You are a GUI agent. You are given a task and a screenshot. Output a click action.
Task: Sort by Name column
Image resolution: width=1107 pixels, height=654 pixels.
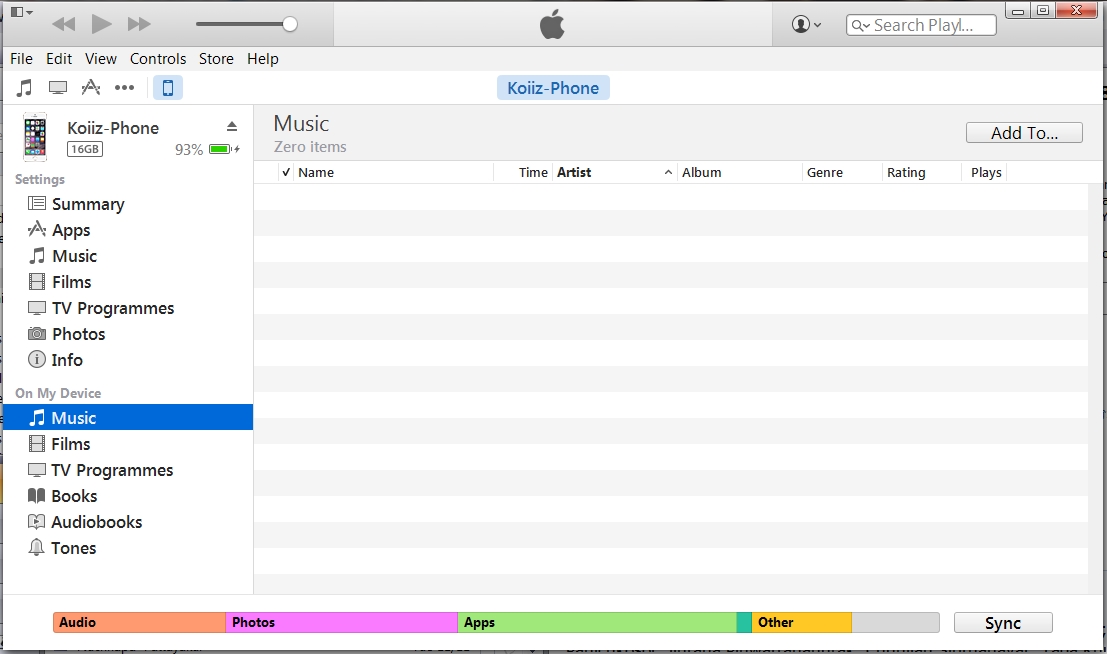pos(316,172)
